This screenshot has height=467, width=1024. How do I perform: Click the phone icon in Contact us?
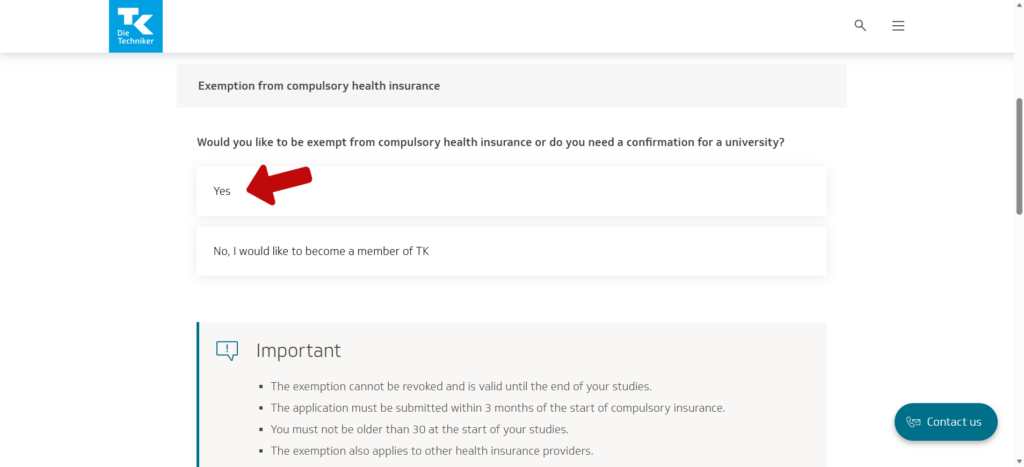pyautogui.click(x=913, y=422)
